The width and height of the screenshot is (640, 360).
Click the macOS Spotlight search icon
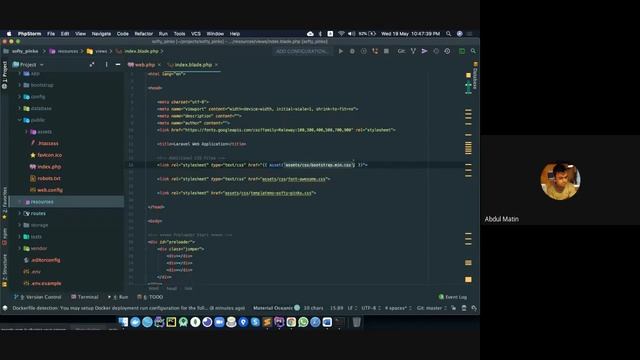pyautogui.click(x=448, y=34)
